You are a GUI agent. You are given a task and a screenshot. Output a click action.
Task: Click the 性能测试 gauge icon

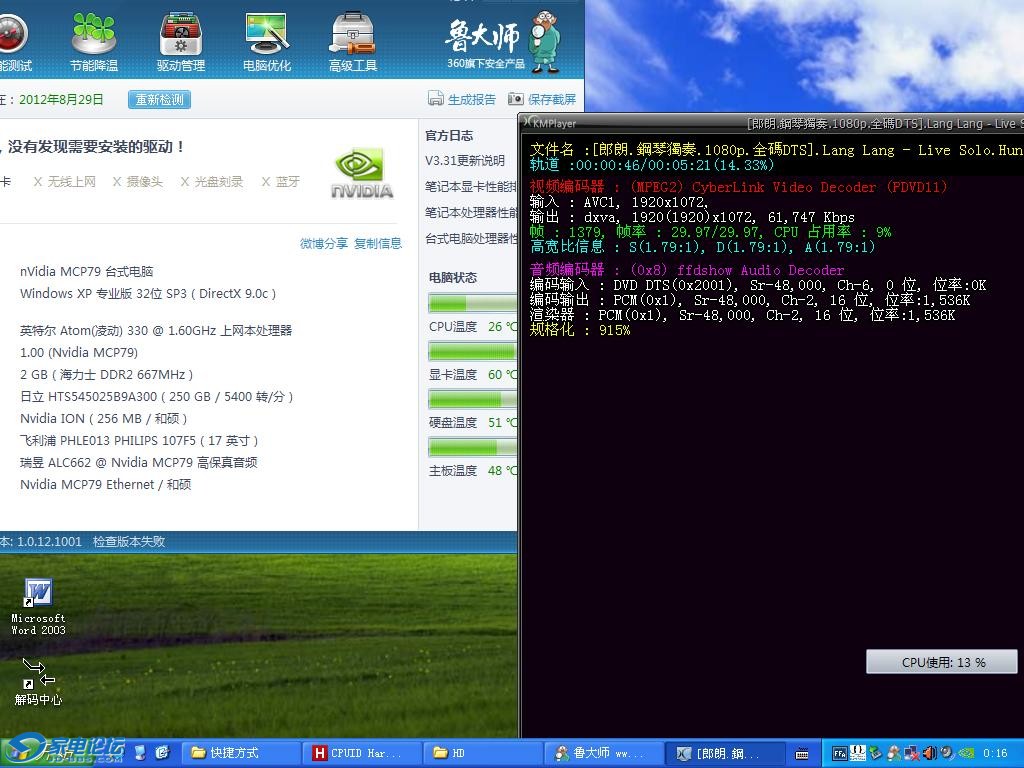click(x=12, y=35)
